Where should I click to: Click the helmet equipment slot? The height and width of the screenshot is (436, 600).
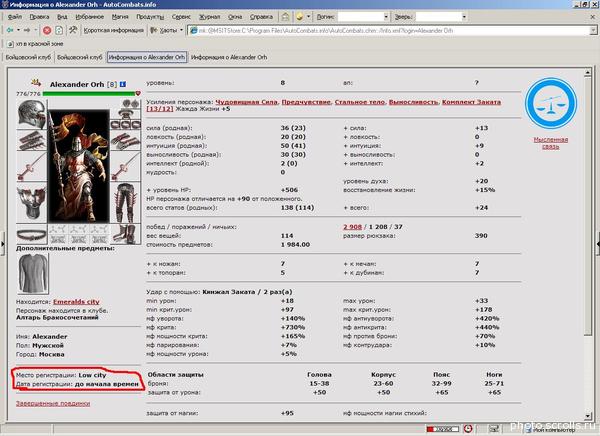point(32,114)
